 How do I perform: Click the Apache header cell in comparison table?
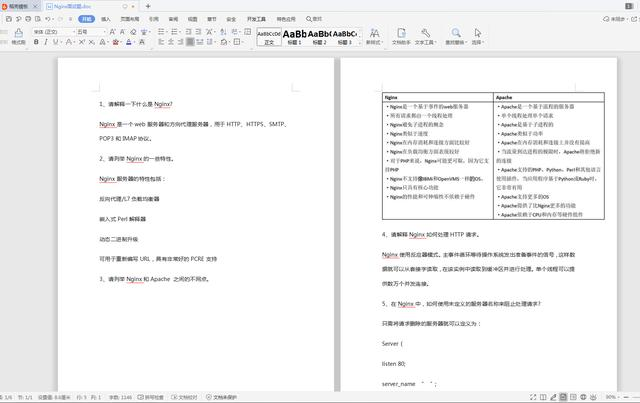(549, 97)
